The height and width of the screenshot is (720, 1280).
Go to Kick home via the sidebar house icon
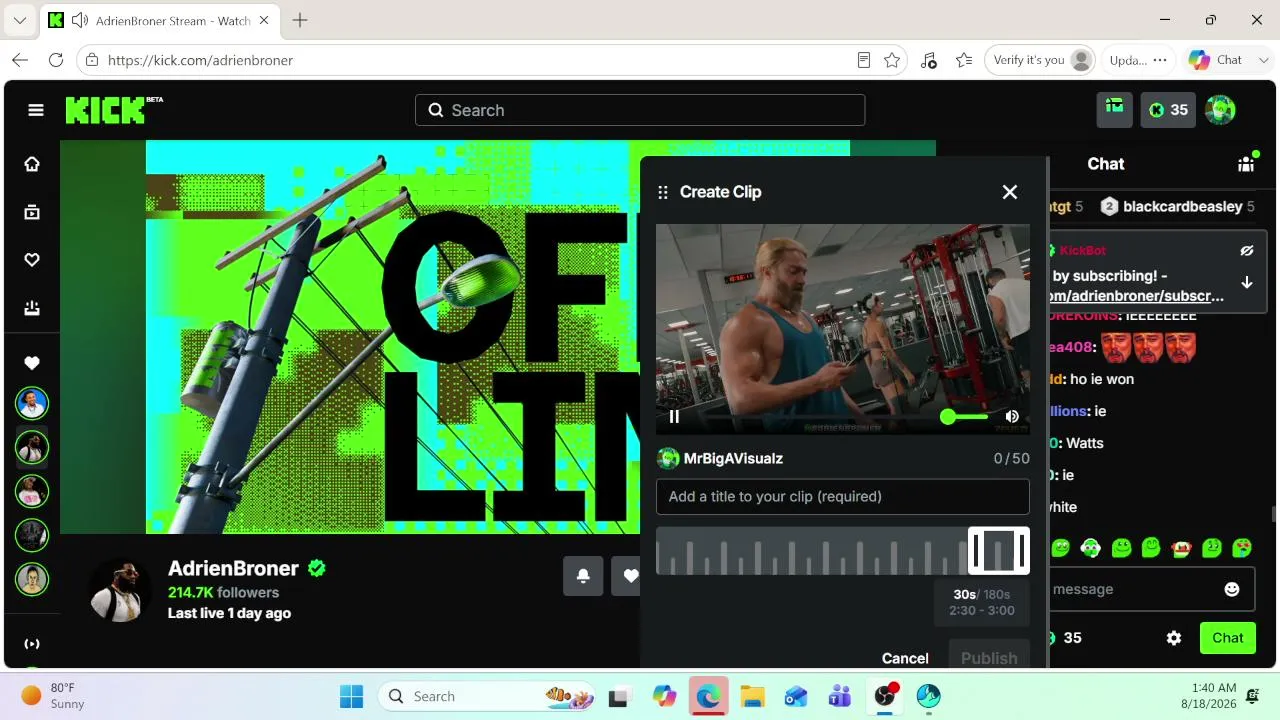pos(32,164)
